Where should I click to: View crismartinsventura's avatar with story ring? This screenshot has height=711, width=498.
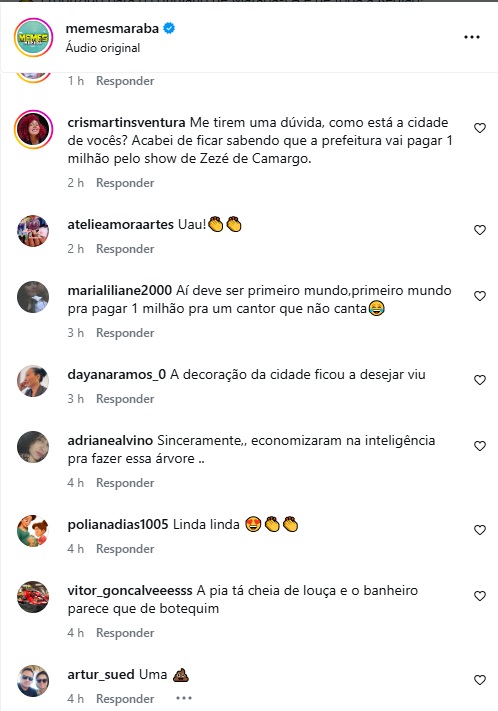click(x=34, y=130)
